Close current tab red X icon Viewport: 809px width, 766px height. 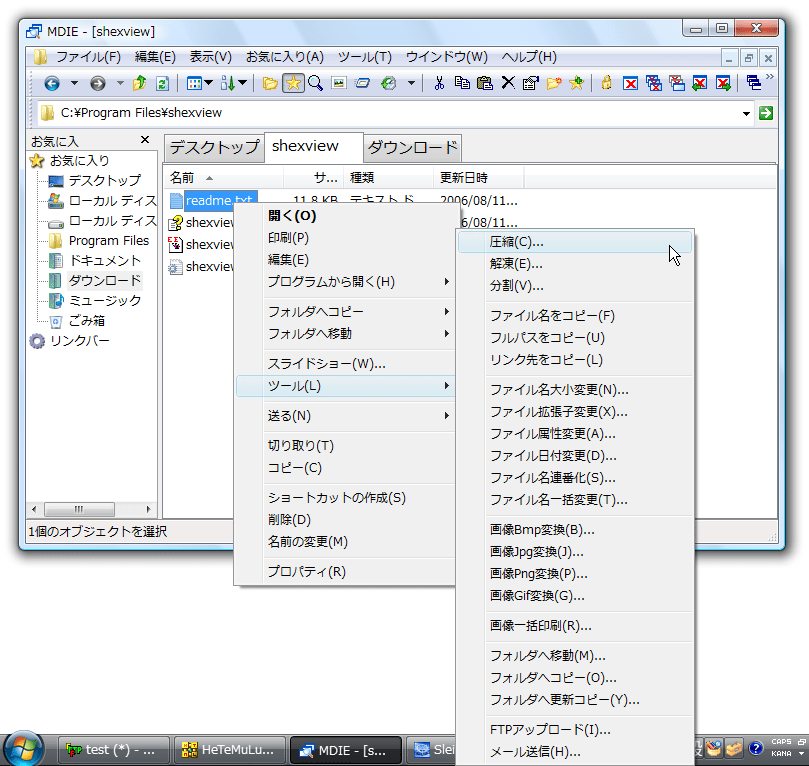[x=630, y=83]
